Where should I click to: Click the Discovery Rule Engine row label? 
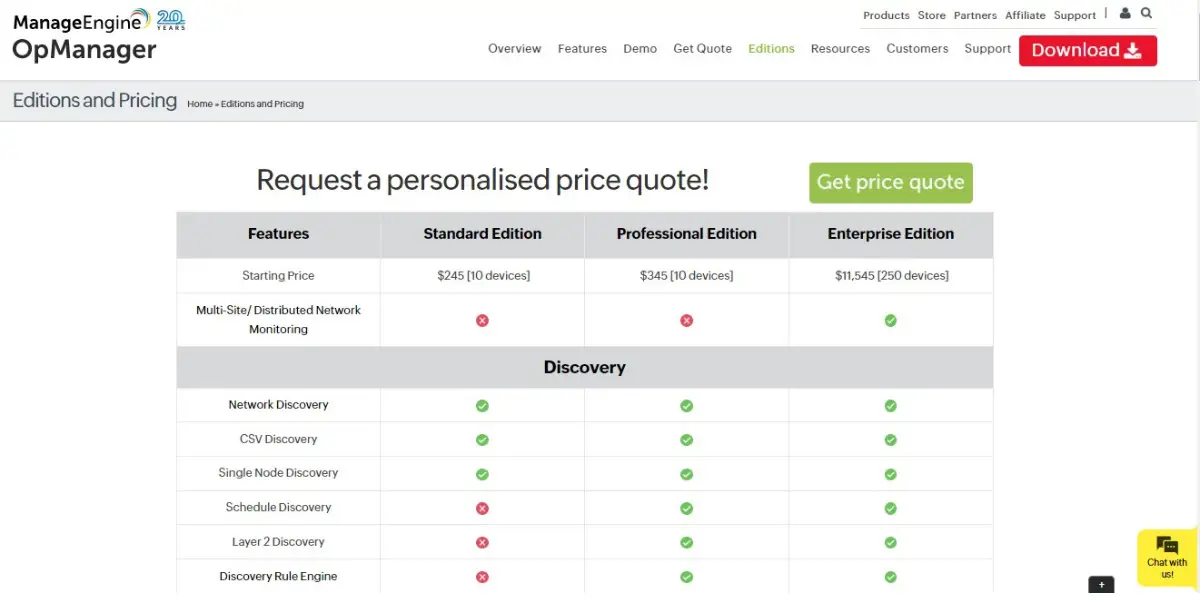point(278,576)
